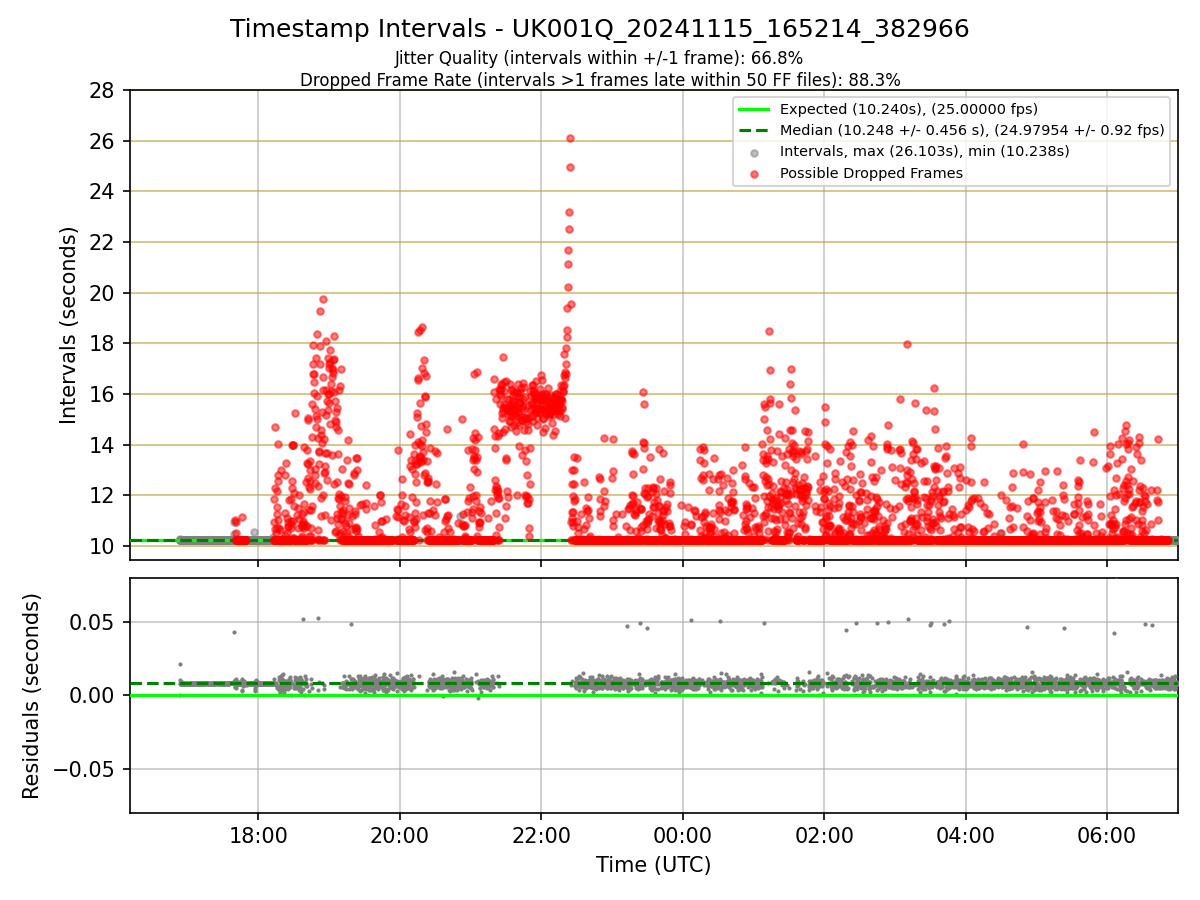Image resolution: width=1200 pixels, height=900 pixels.
Task: Click the 'Expected (10.240s), (25.00000 fps)' legend entry
Action: (x=908, y=109)
